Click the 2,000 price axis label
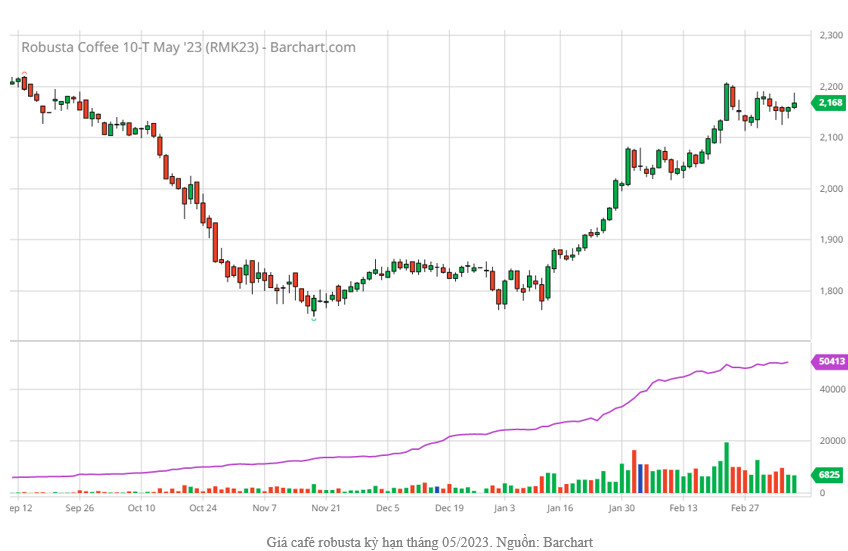Image resolution: width=848 pixels, height=551 pixels. pos(831,189)
